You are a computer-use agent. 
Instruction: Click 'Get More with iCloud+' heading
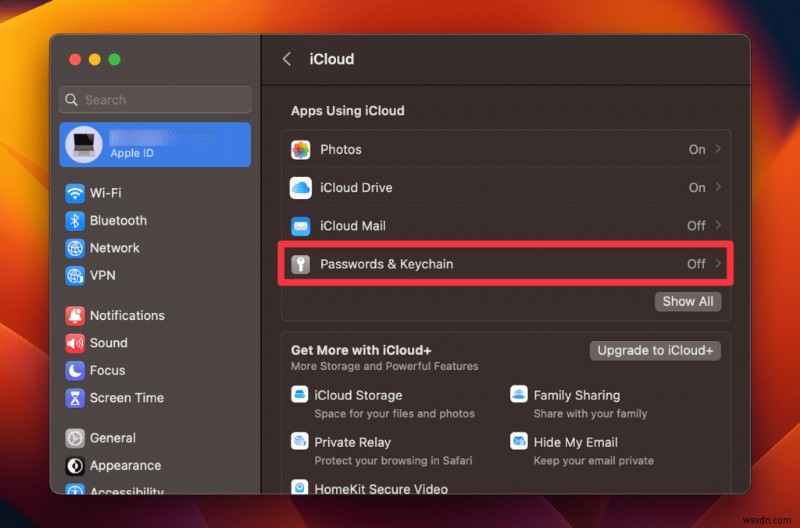(361, 350)
